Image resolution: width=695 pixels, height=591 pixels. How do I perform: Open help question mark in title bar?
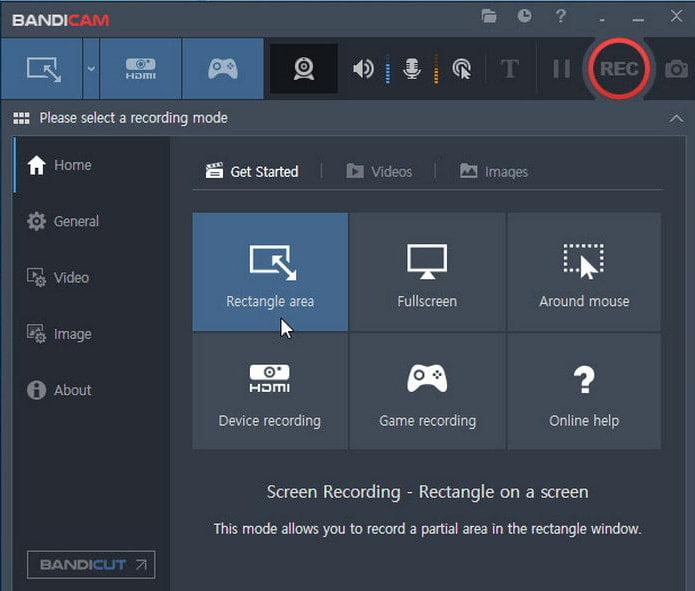click(561, 16)
